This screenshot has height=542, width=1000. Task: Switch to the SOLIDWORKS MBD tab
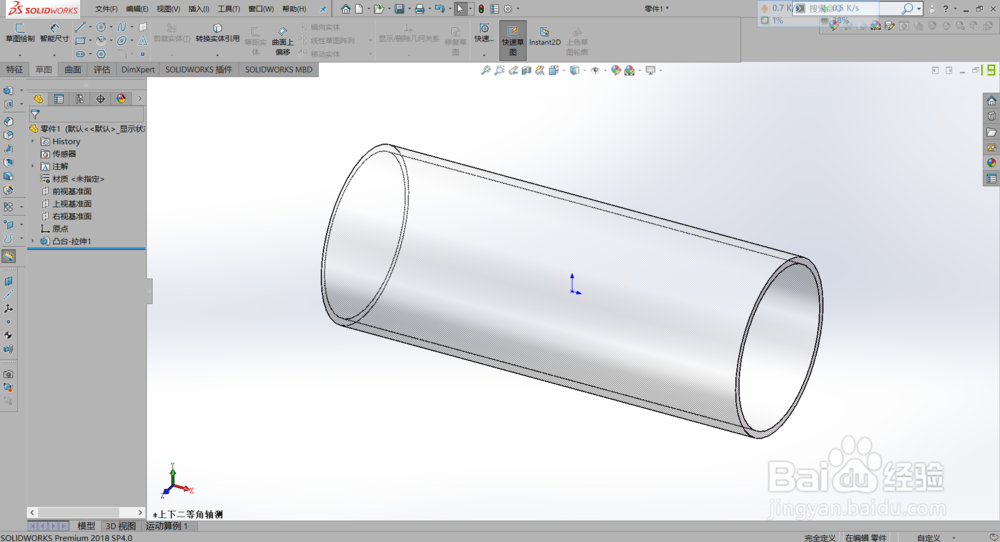[279, 70]
